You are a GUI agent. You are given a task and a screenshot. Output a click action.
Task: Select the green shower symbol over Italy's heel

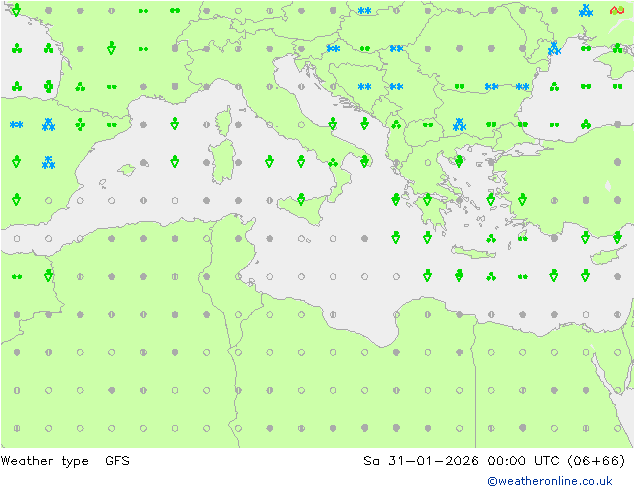pyautogui.click(x=364, y=161)
